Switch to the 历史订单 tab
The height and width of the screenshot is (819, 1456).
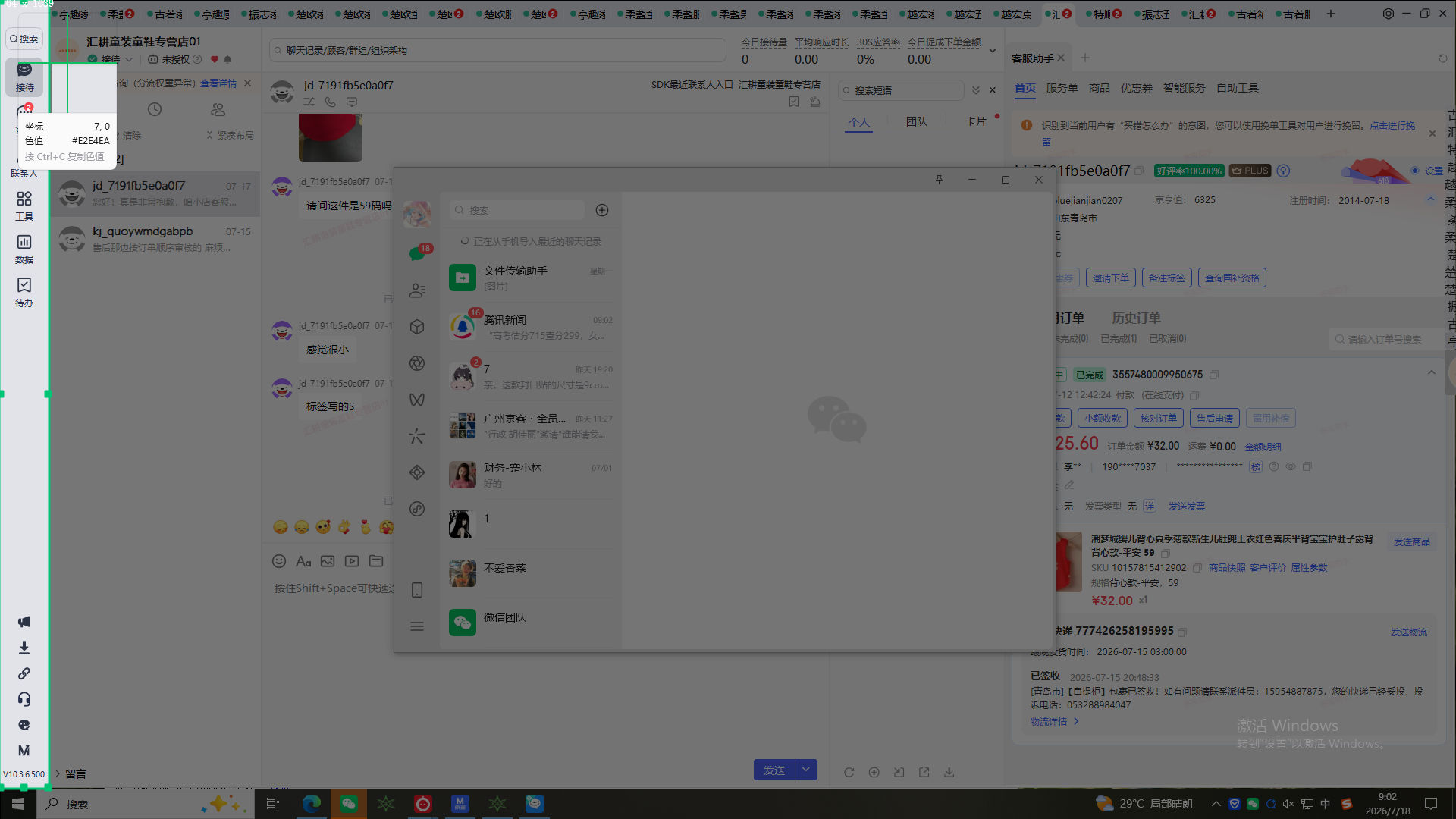coord(1136,318)
